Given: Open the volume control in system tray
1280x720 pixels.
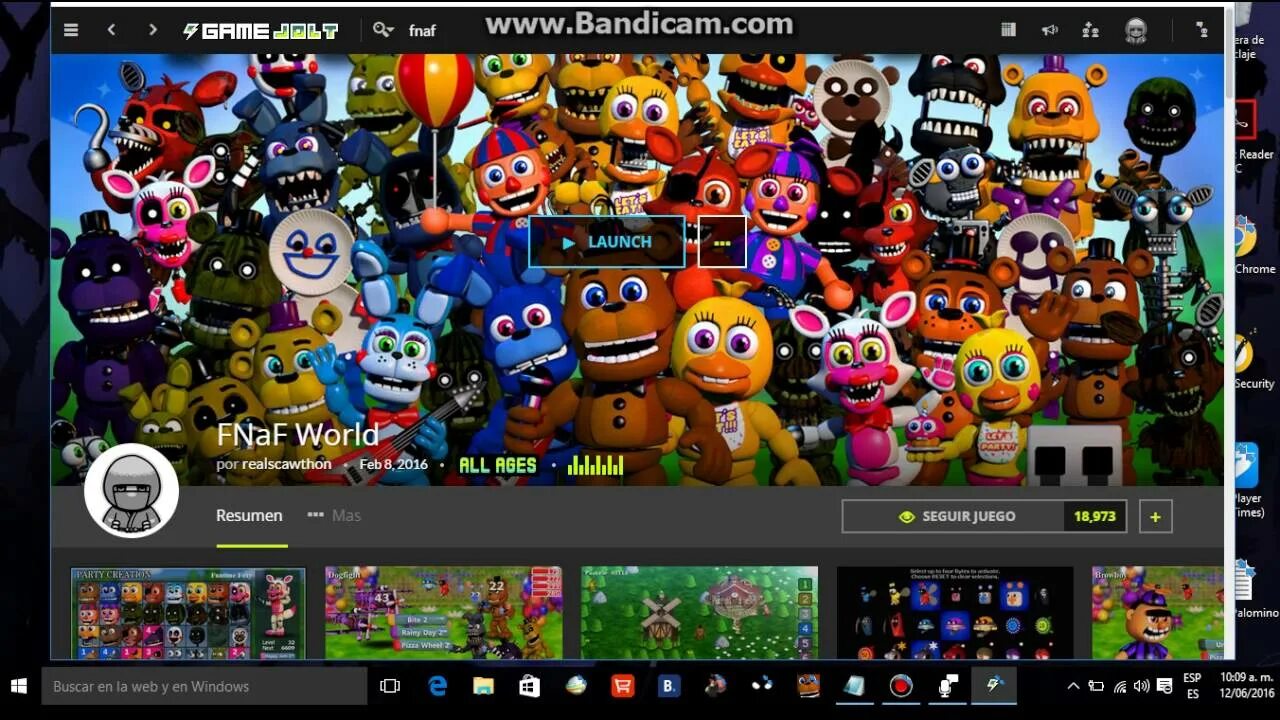Looking at the screenshot, I should [x=1142, y=686].
